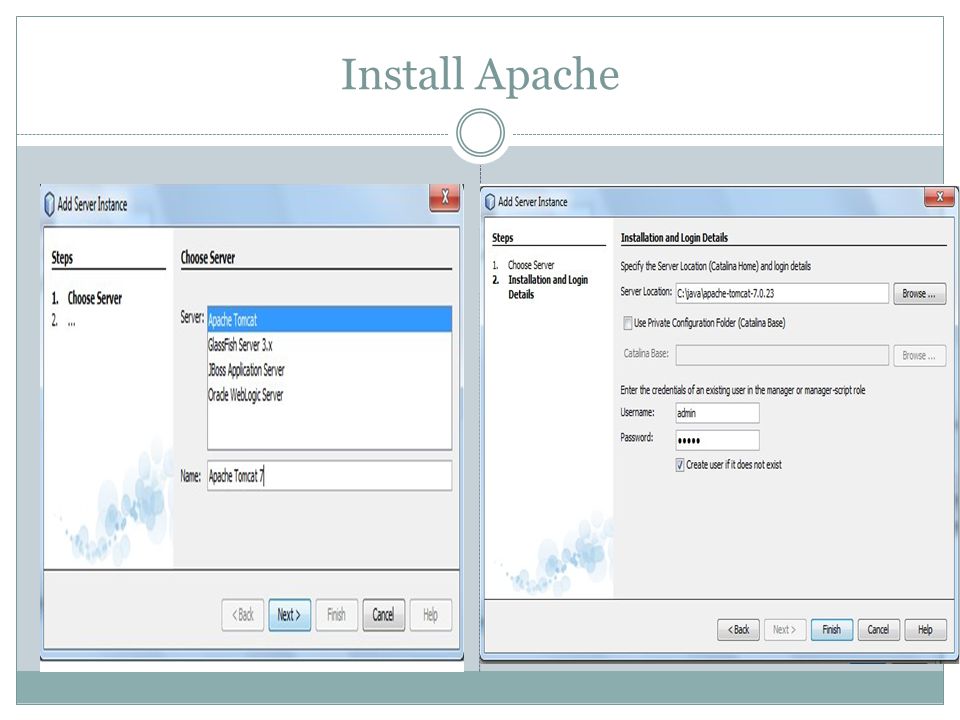960x720 pixels.
Task: Click the disabled Catalina Base Browse button
Action: point(920,355)
